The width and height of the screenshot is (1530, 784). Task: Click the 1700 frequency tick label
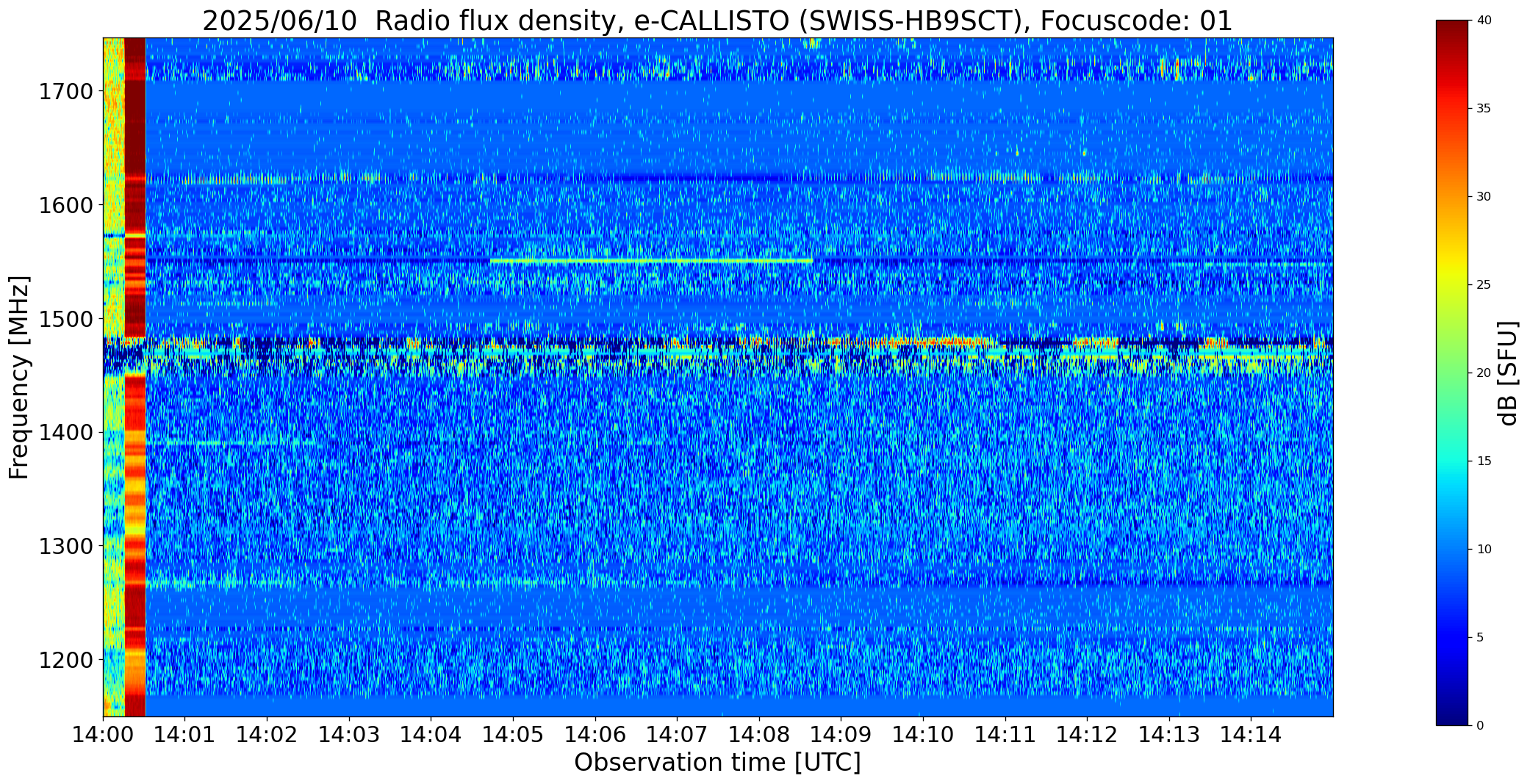(x=65, y=91)
